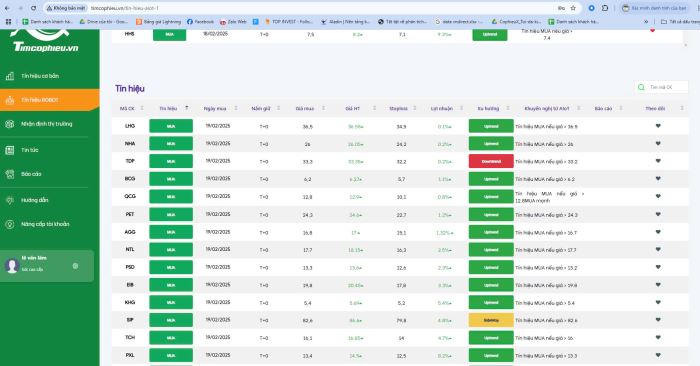Open Bảng giá Lightning bookmark
This screenshot has width=700, height=366.
click(x=158, y=21)
